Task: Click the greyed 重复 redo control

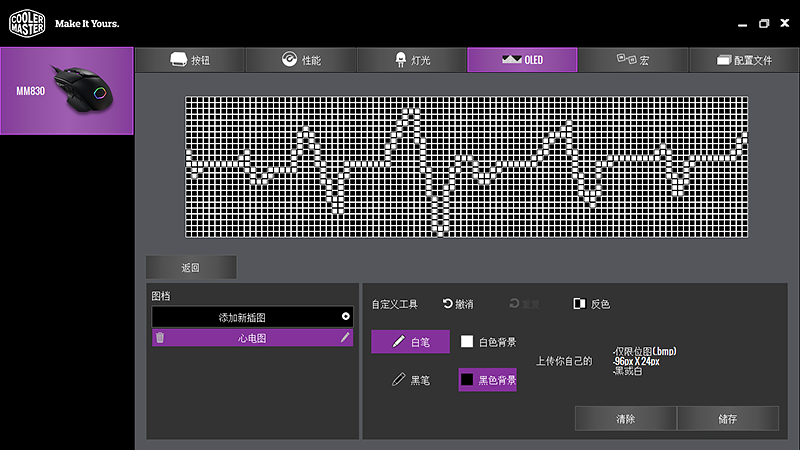Action: [524, 304]
